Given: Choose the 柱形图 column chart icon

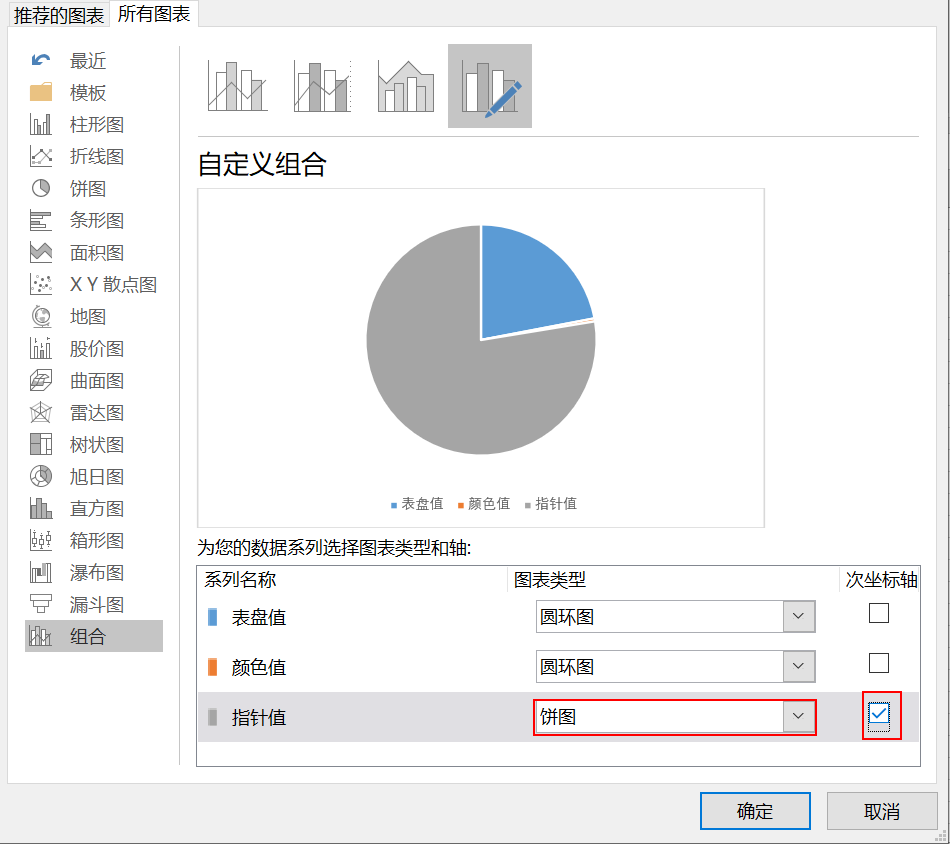Looking at the screenshot, I should pyautogui.click(x=41, y=124).
